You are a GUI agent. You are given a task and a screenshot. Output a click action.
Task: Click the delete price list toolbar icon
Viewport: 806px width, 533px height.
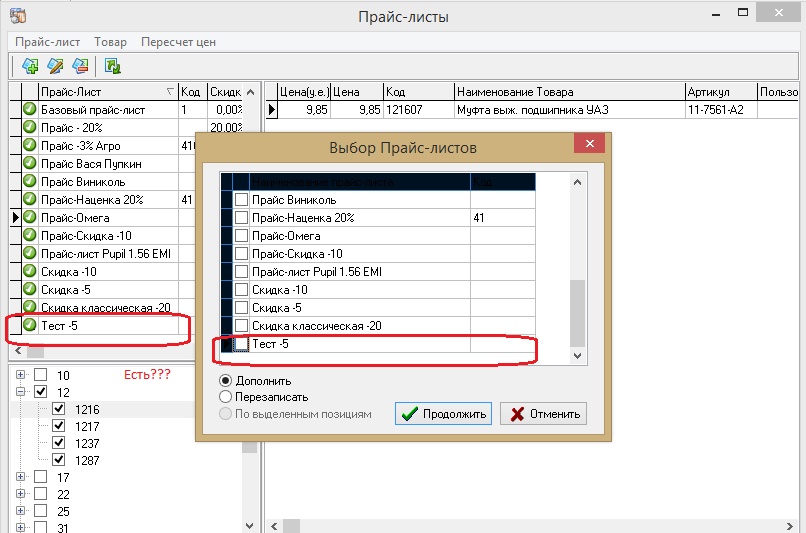81,66
